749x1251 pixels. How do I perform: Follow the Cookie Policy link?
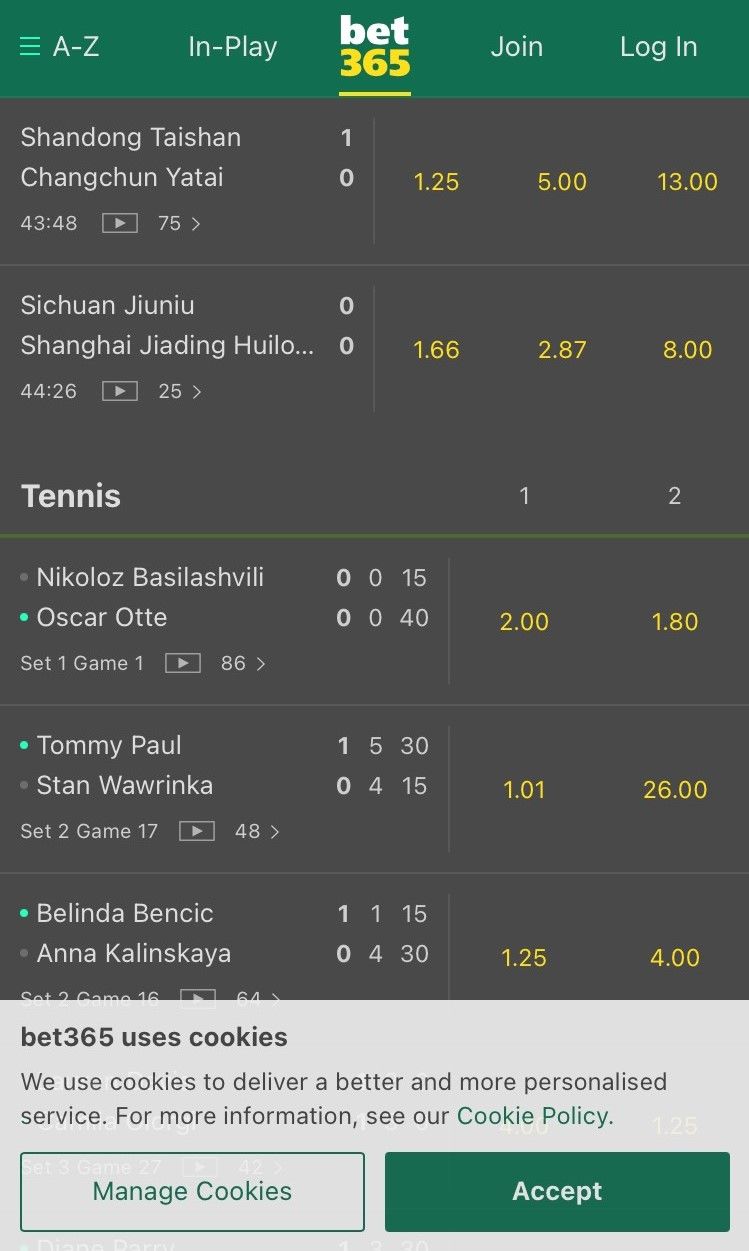click(535, 1116)
